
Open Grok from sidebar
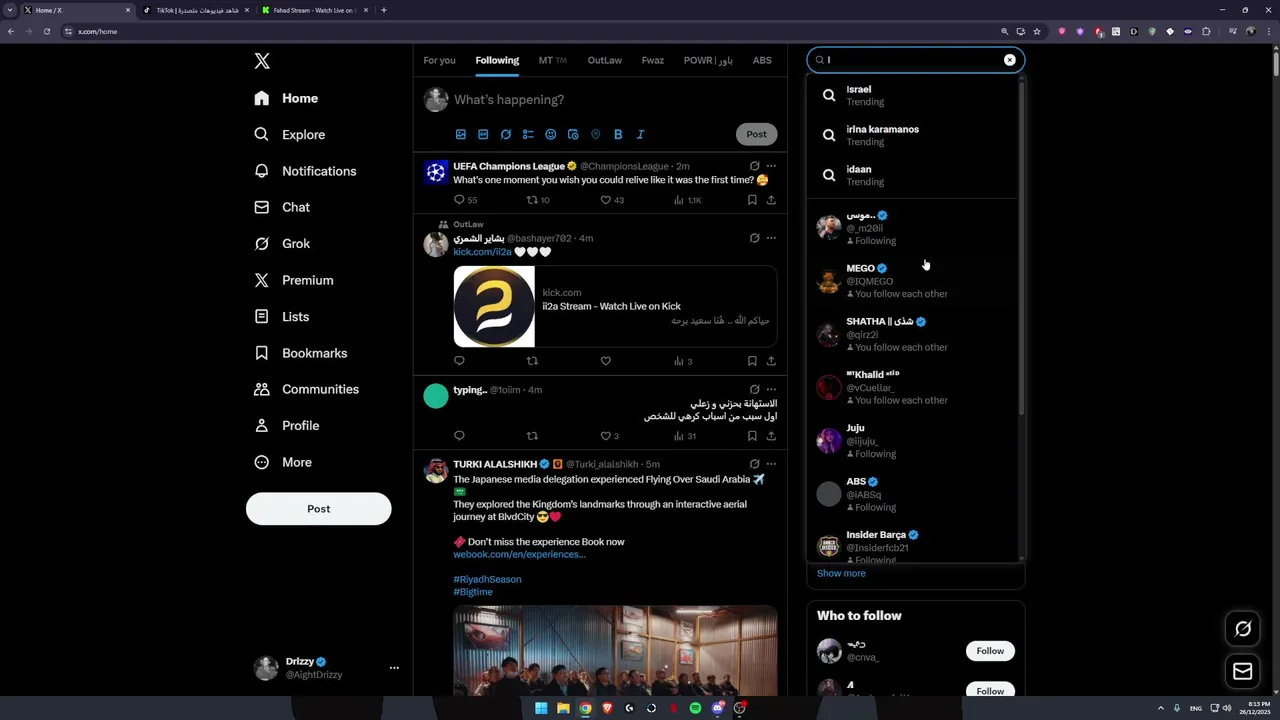pyautogui.click(x=282, y=243)
